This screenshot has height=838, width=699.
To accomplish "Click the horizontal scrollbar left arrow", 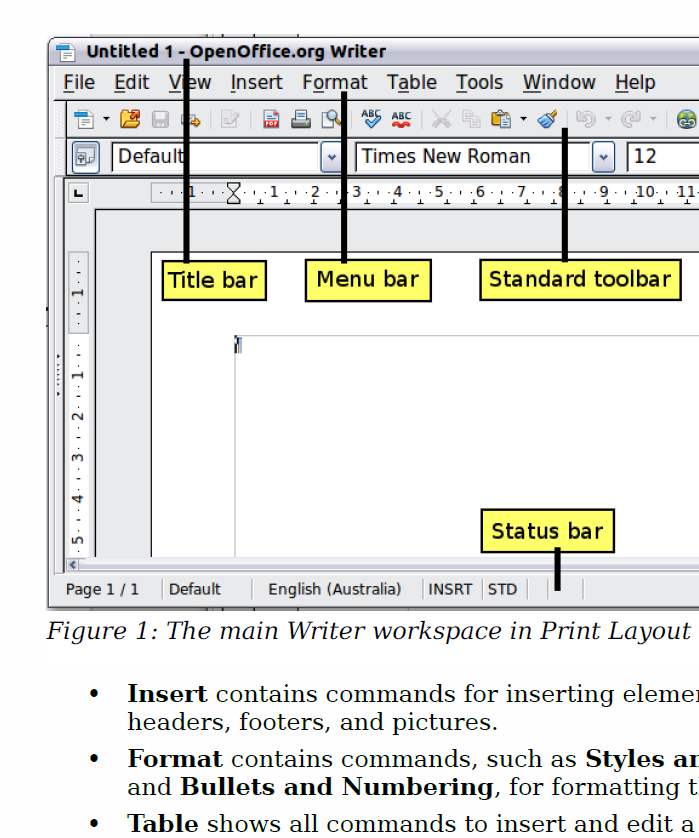I will click(x=73, y=565).
